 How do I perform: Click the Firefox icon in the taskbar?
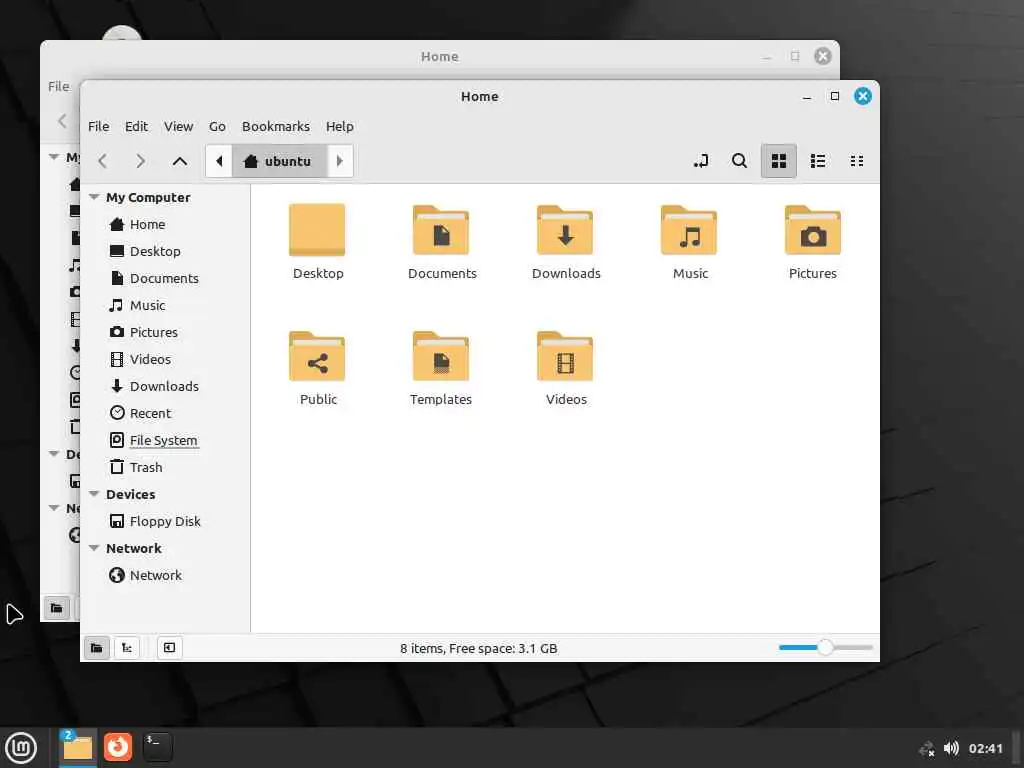pos(118,746)
